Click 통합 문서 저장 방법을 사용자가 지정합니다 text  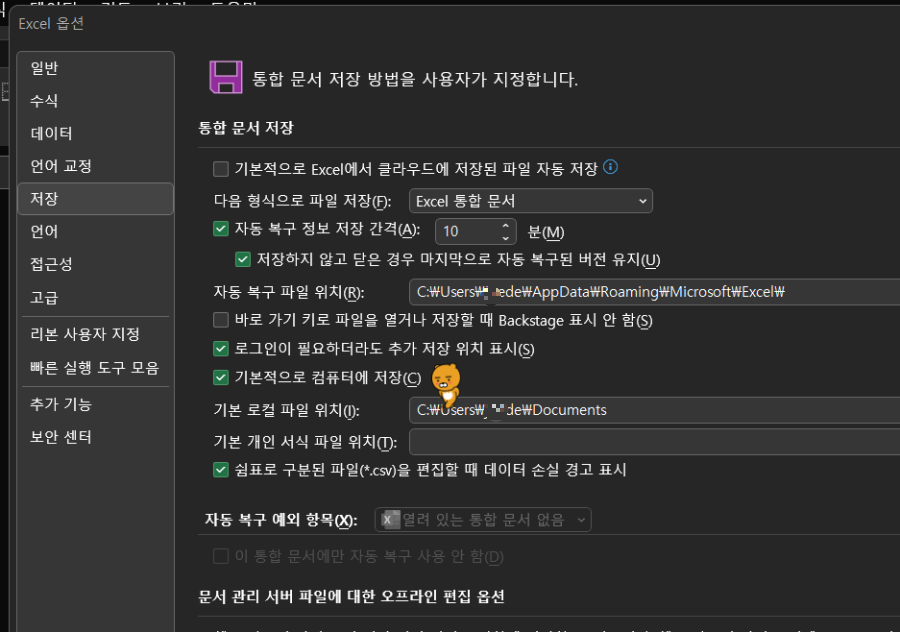coord(415,79)
